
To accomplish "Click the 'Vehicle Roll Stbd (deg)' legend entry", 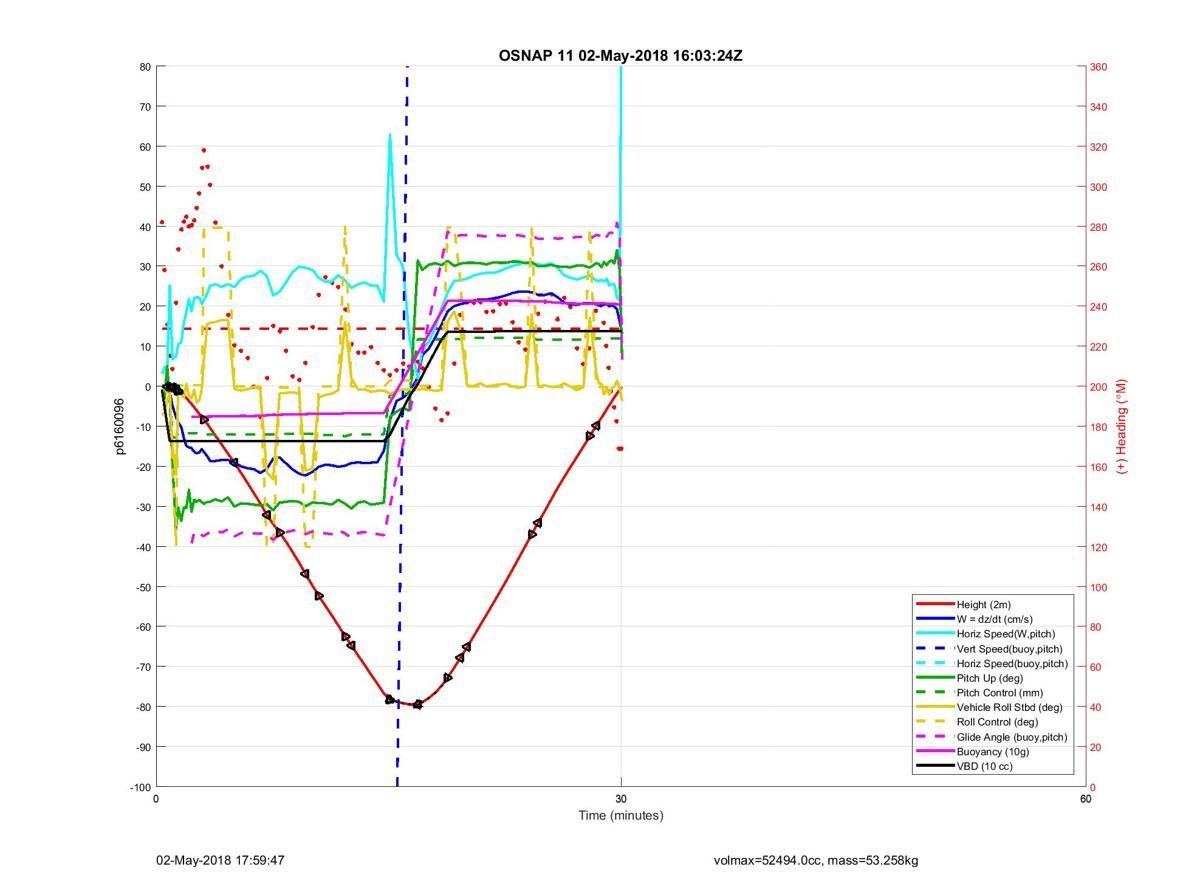I will tap(991, 707).
